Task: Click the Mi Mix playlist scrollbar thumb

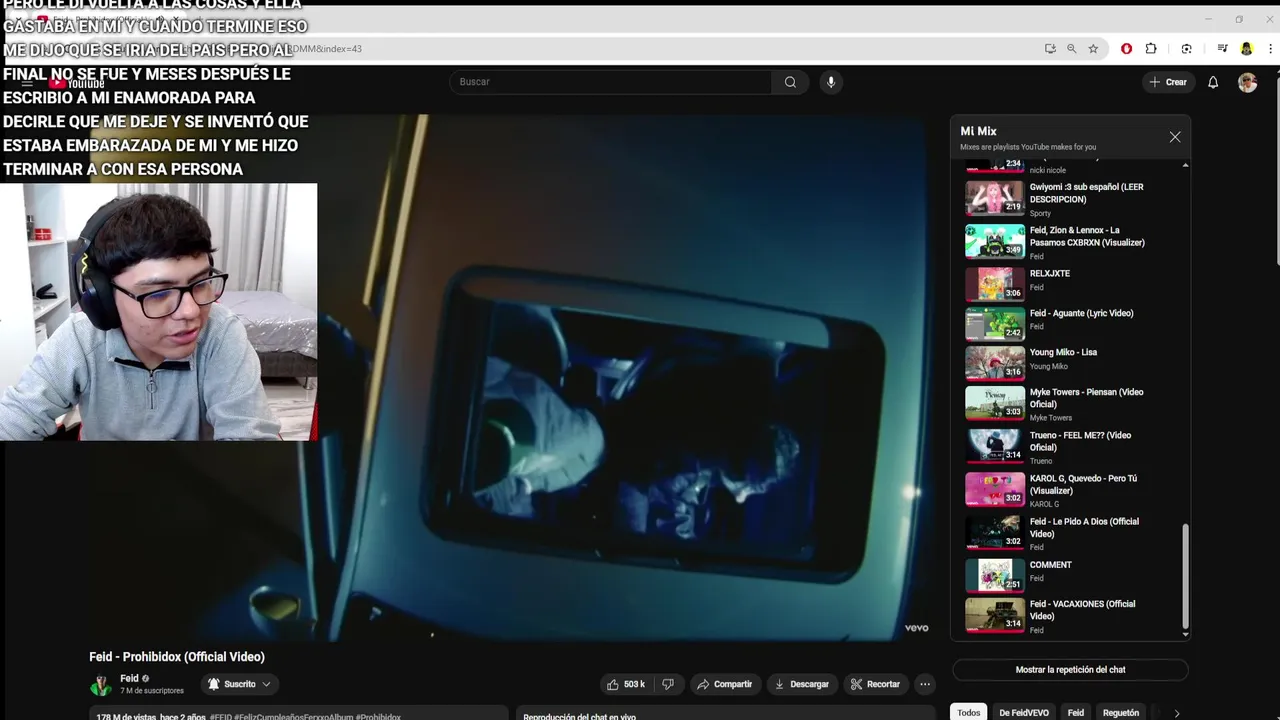Action: pyautogui.click(x=1186, y=574)
